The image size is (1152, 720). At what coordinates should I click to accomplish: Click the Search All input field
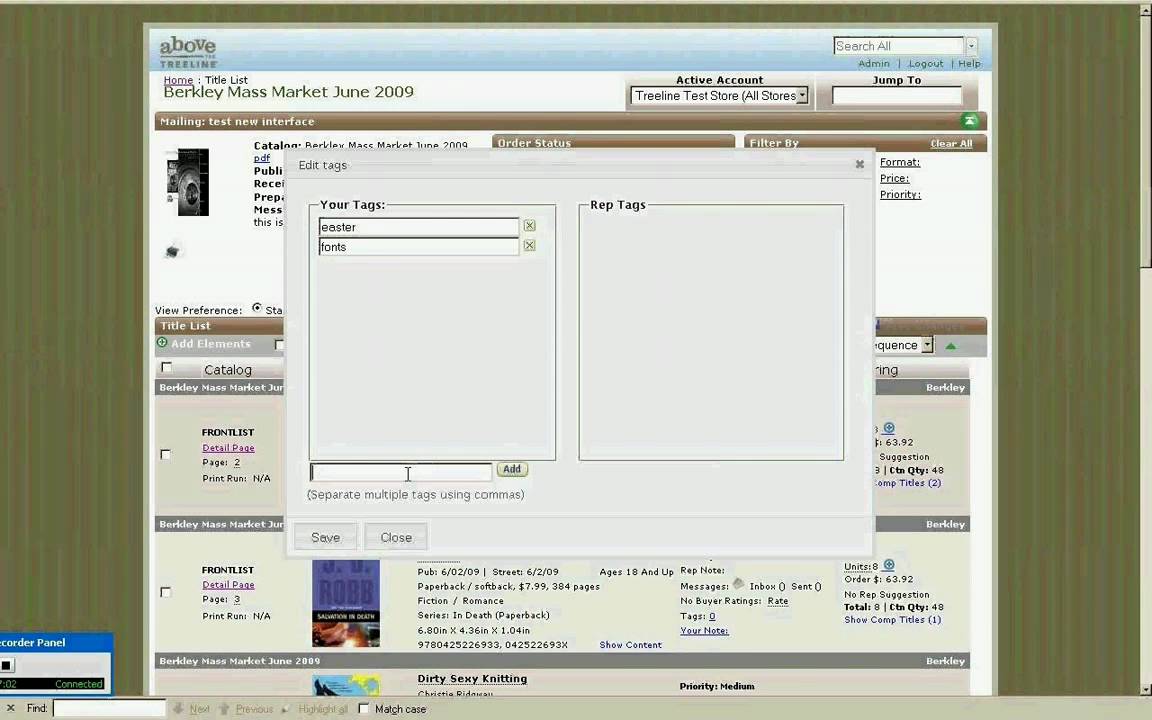click(x=899, y=46)
